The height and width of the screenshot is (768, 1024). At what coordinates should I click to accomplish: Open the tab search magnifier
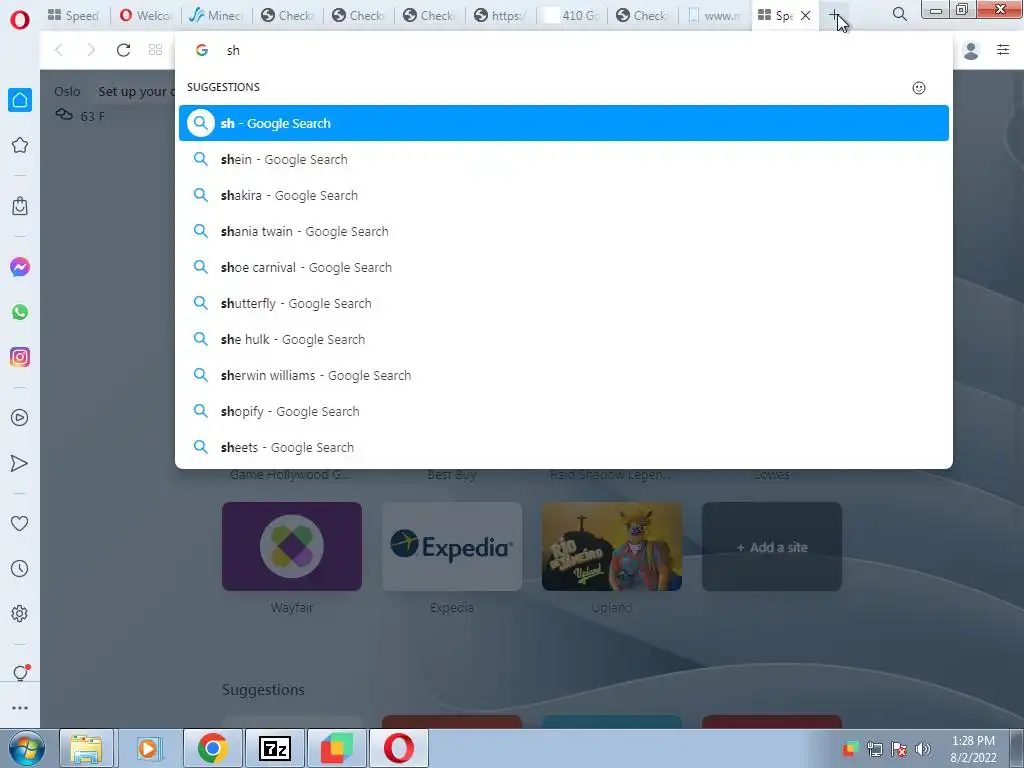pos(900,14)
